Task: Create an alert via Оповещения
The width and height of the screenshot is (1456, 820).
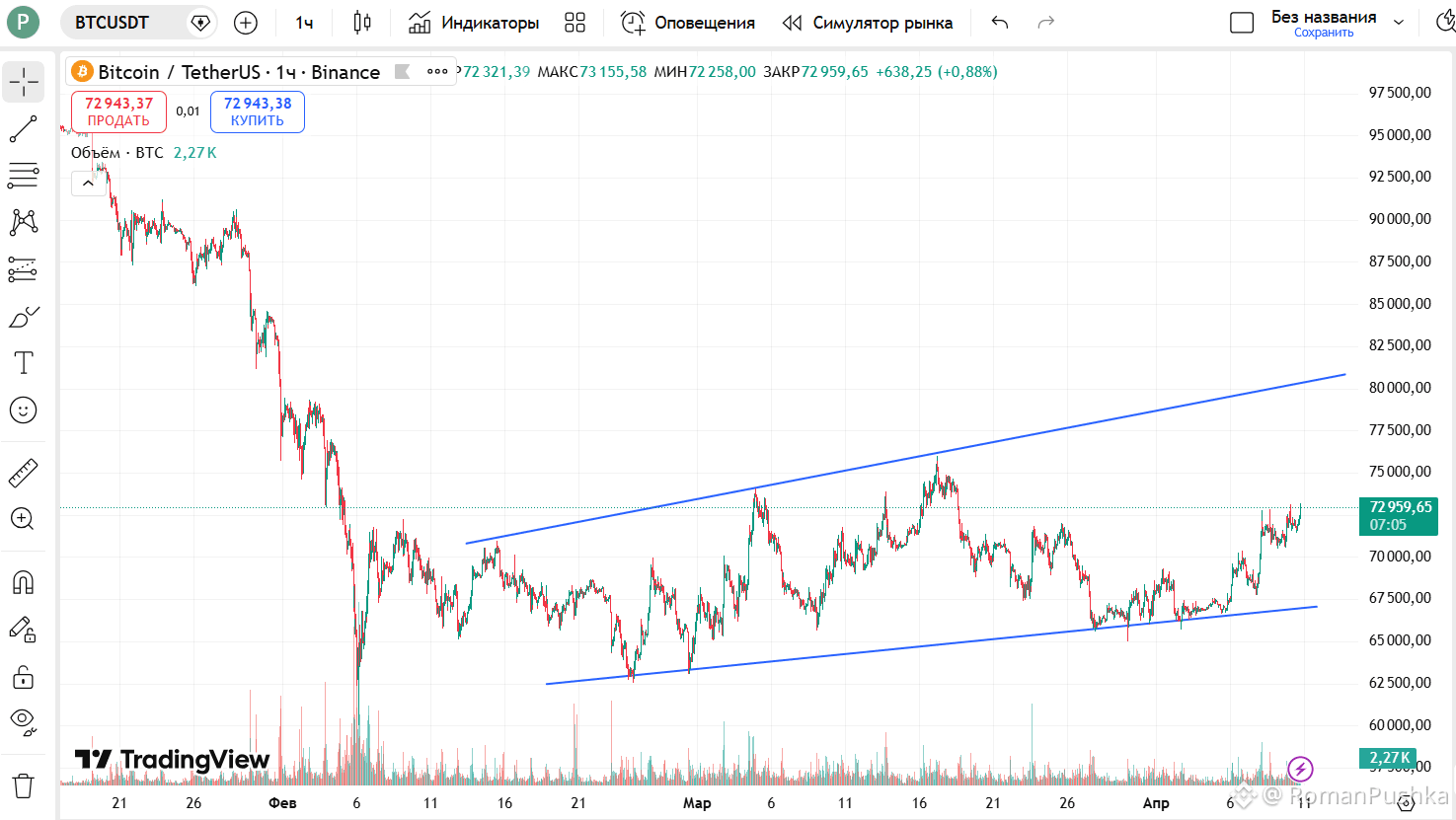Action: click(x=688, y=22)
